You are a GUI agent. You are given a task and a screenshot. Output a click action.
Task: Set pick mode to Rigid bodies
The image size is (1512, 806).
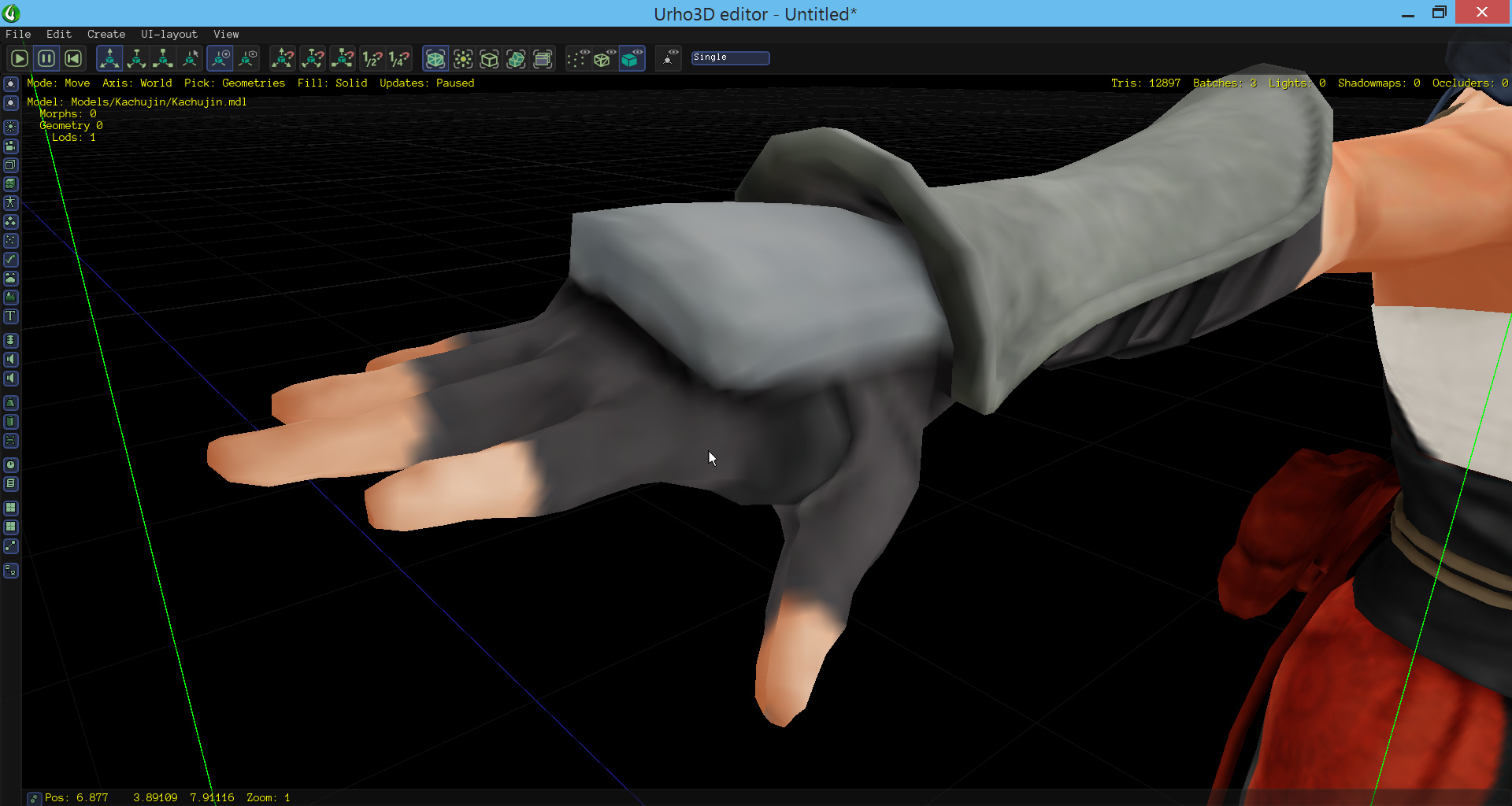point(516,58)
